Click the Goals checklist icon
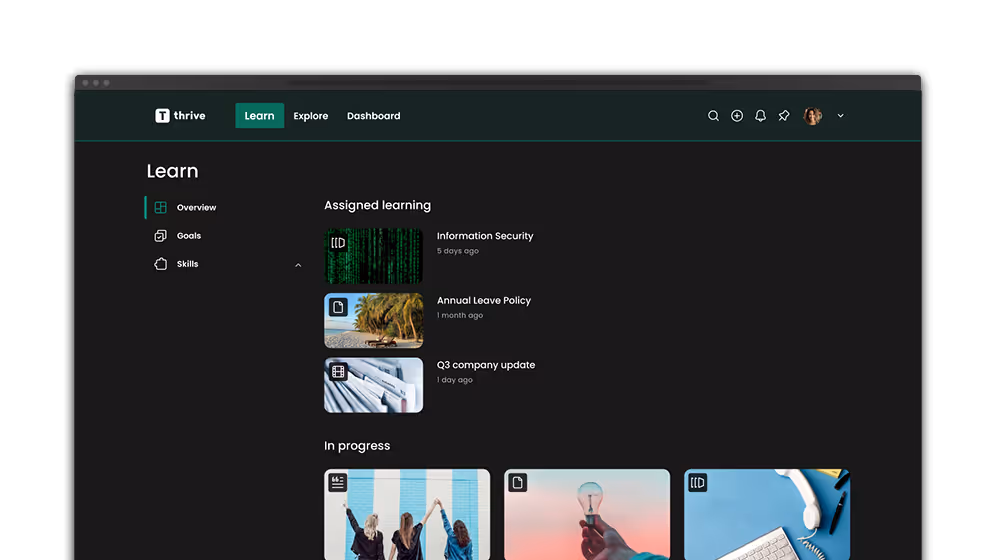This screenshot has height=560, width=996. point(161,236)
